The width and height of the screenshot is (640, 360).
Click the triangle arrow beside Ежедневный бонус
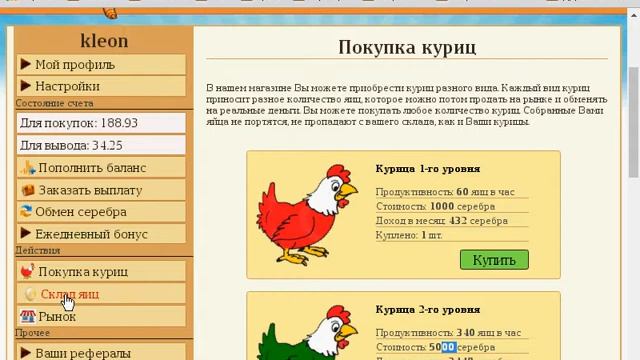click(x=26, y=233)
